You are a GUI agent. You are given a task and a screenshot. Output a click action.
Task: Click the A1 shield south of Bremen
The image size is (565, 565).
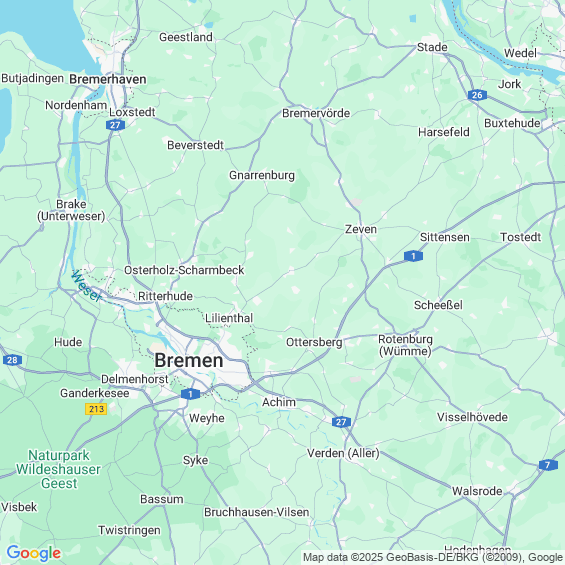pyautogui.click(x=191, y=394)
